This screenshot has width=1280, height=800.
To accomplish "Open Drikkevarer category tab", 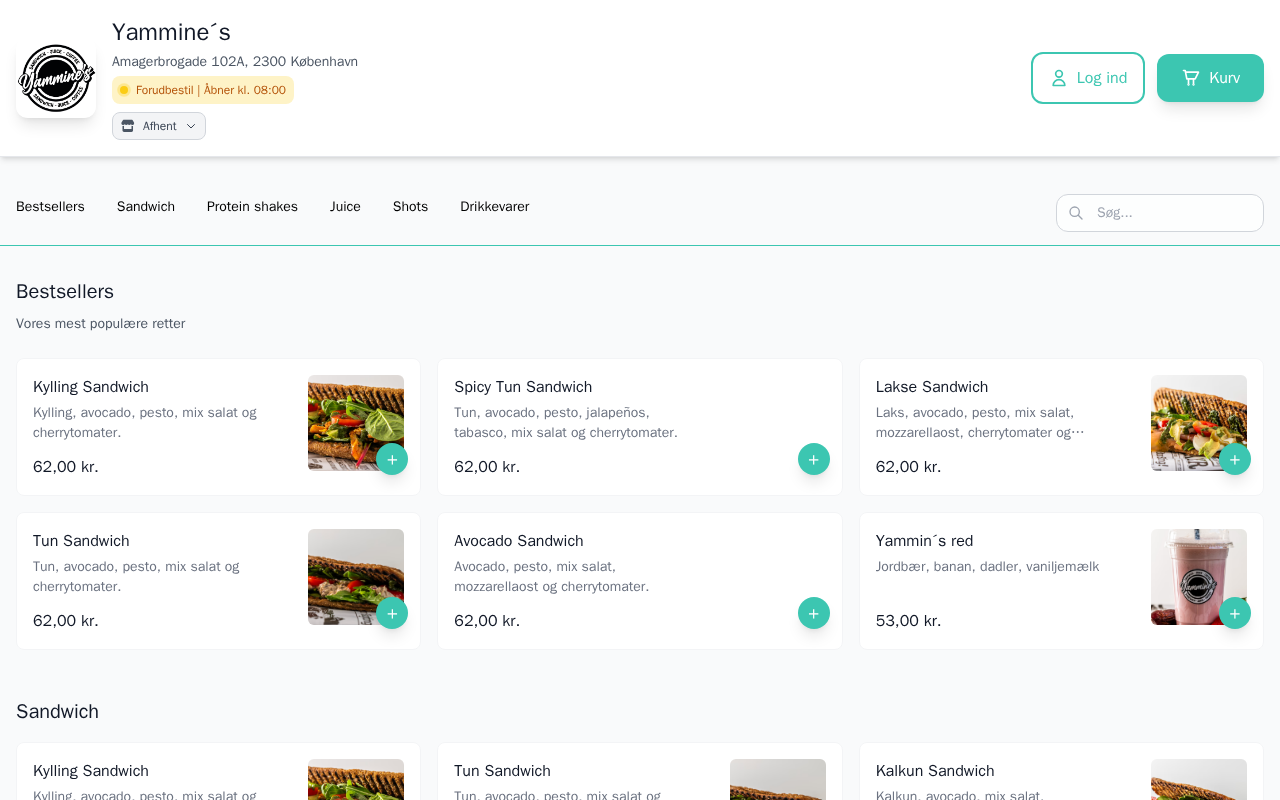I will 495,207.
